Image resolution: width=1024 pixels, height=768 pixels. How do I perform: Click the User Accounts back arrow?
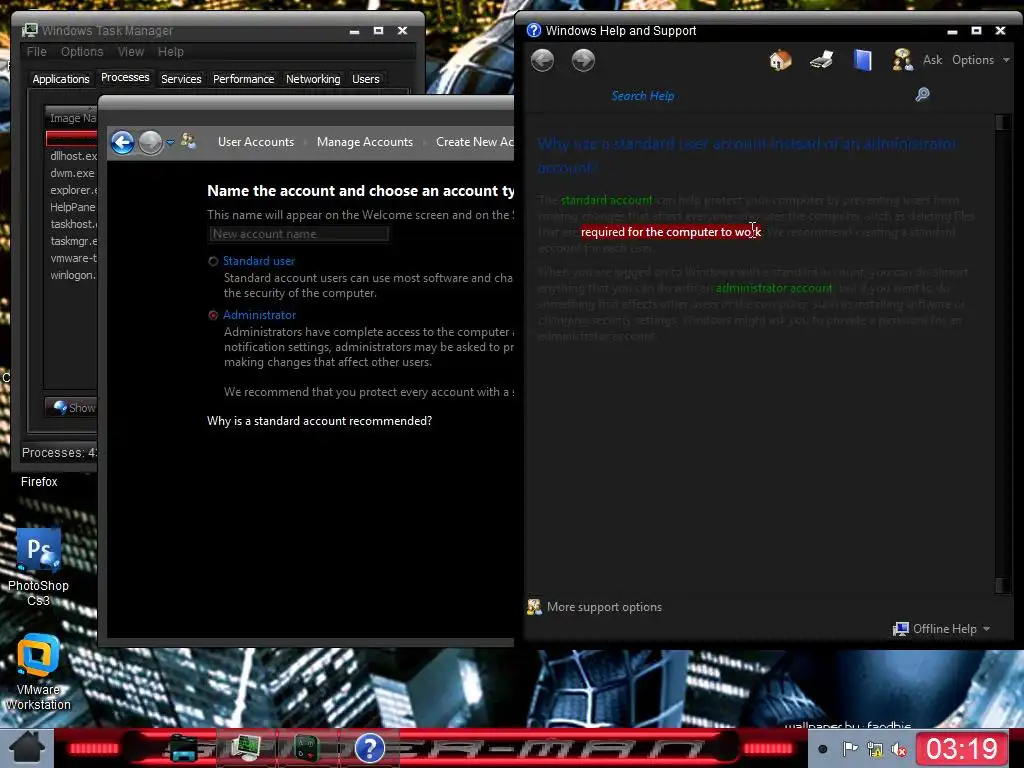click(x=122, y=142)
